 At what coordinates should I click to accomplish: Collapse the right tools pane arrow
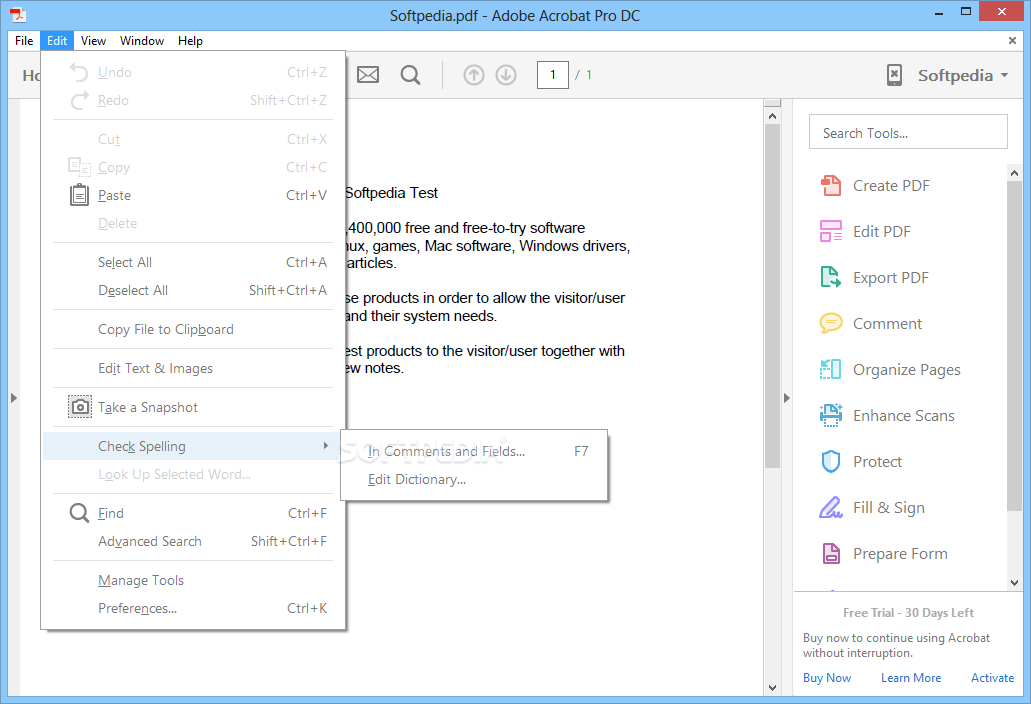coord(786,398)
